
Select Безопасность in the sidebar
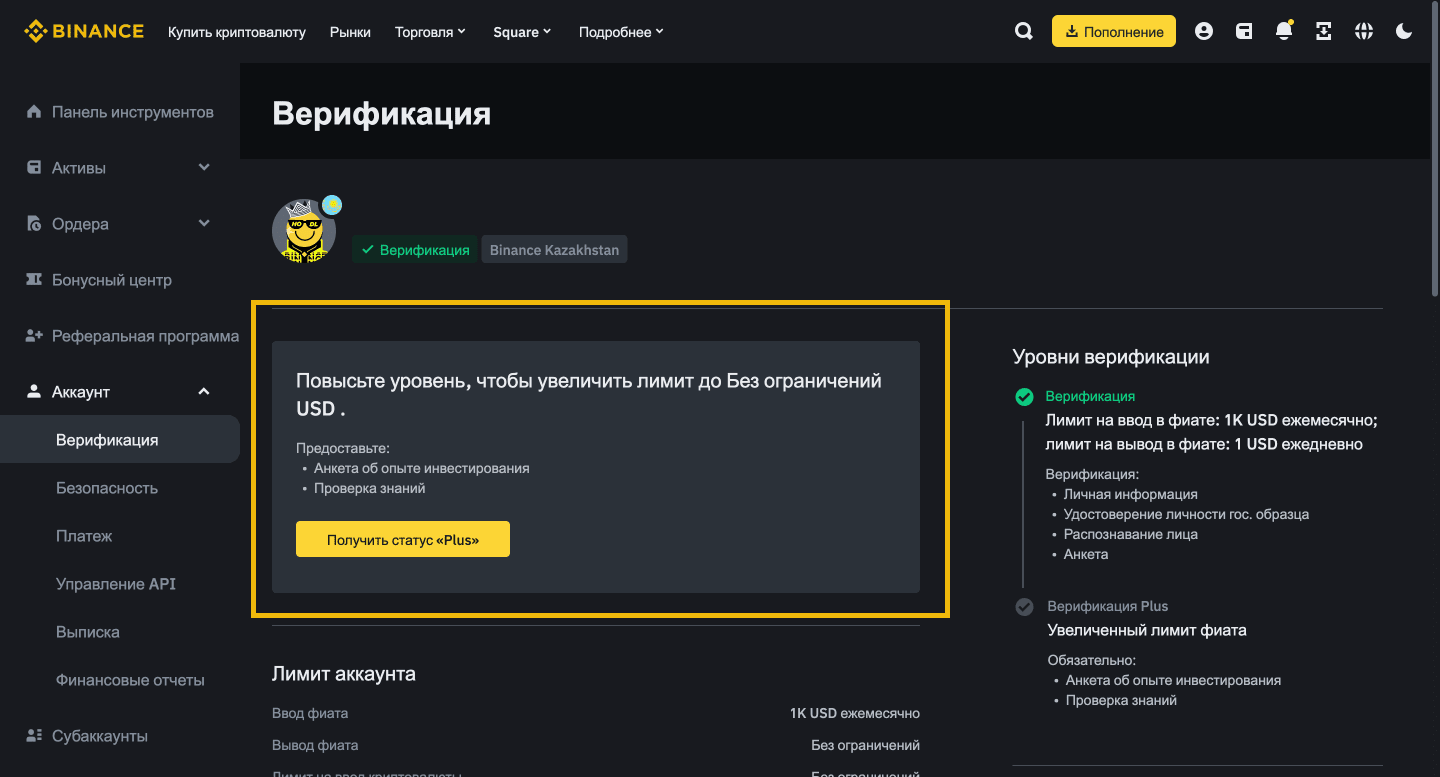[x=107, y=488]
